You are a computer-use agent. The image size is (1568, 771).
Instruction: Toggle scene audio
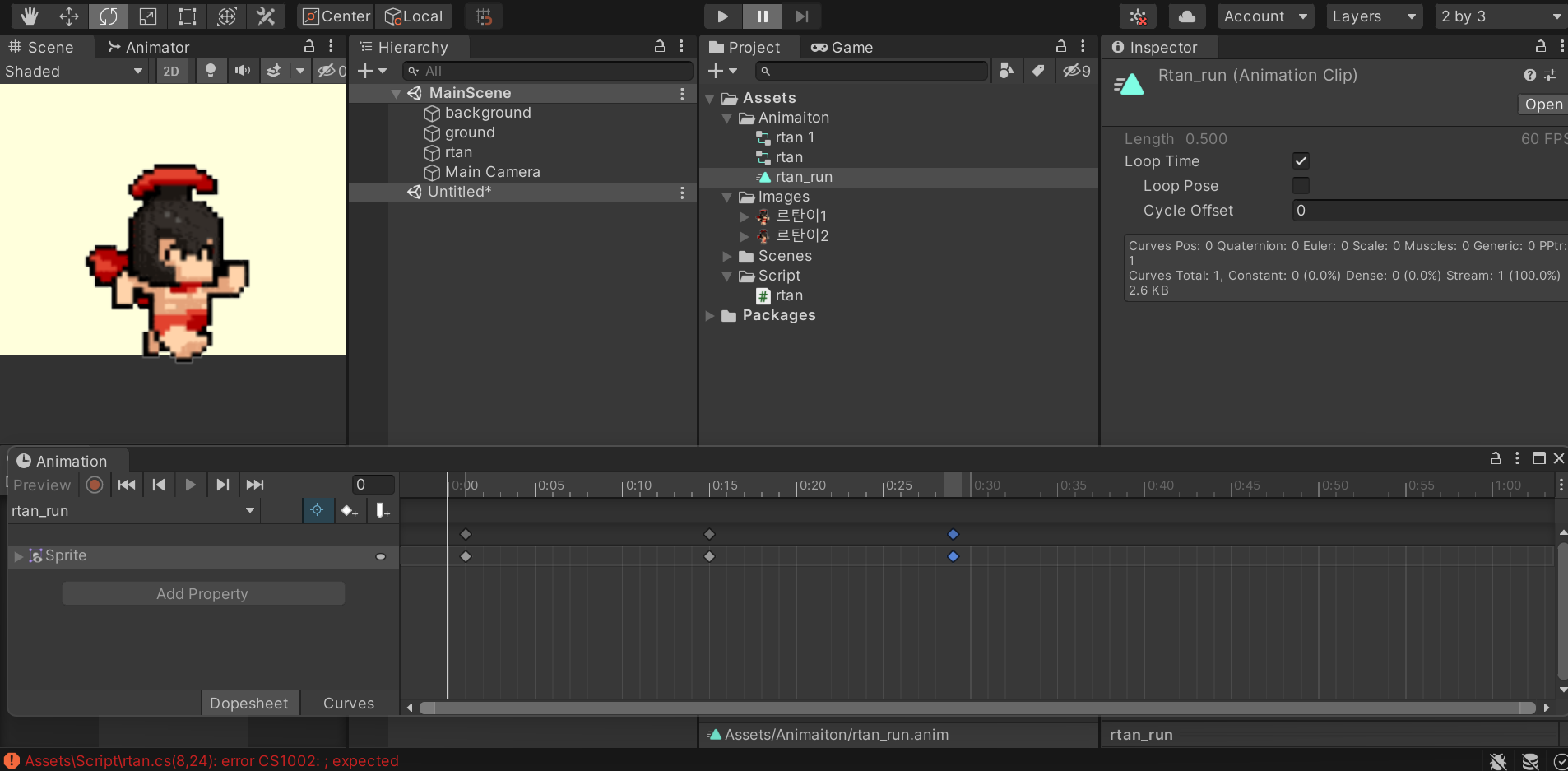pos(242,71)
